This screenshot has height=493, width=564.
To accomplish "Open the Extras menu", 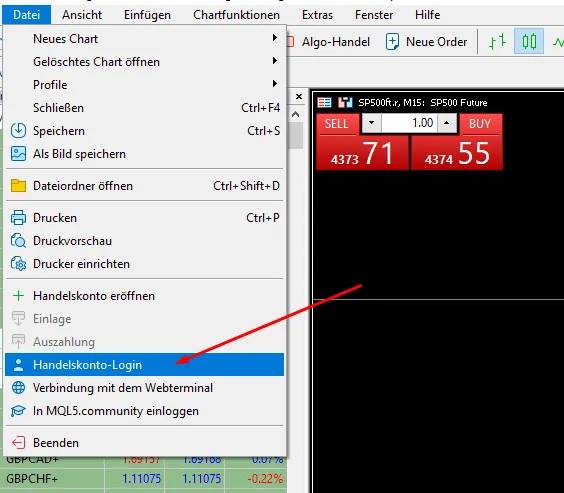I will (317, 15).
